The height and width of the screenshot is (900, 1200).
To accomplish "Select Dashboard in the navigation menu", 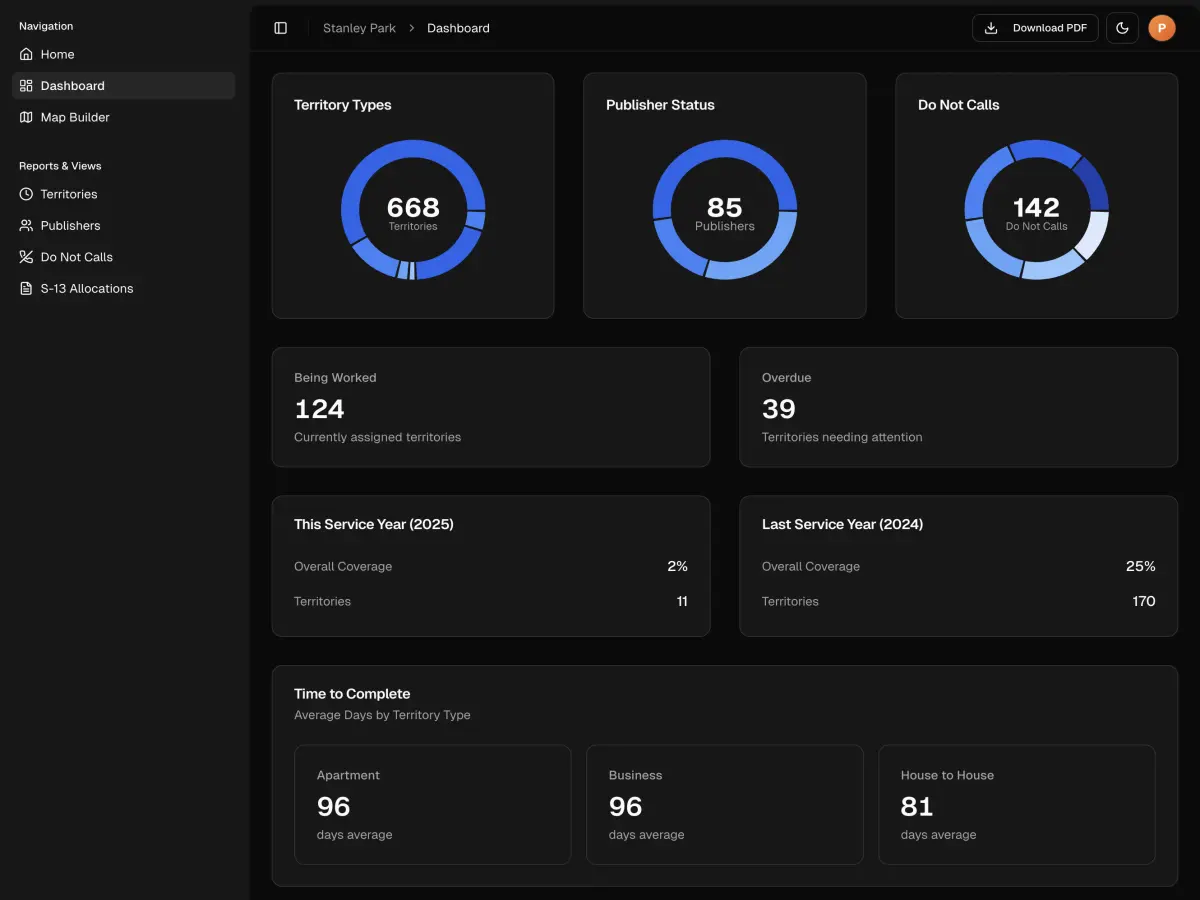I will (71, 85).
